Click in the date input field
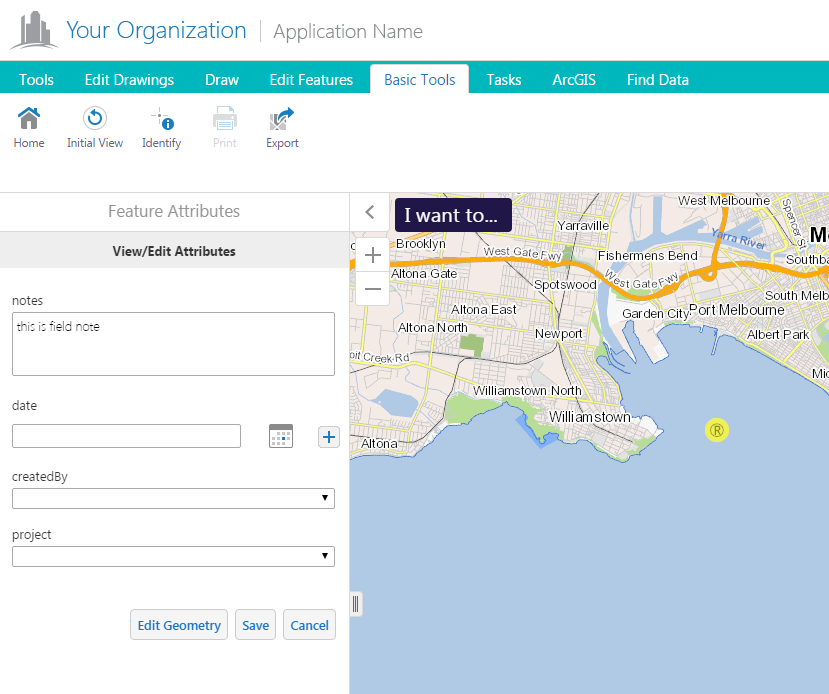The height and width of the screenshot is (694, 829). click(126, 436)
